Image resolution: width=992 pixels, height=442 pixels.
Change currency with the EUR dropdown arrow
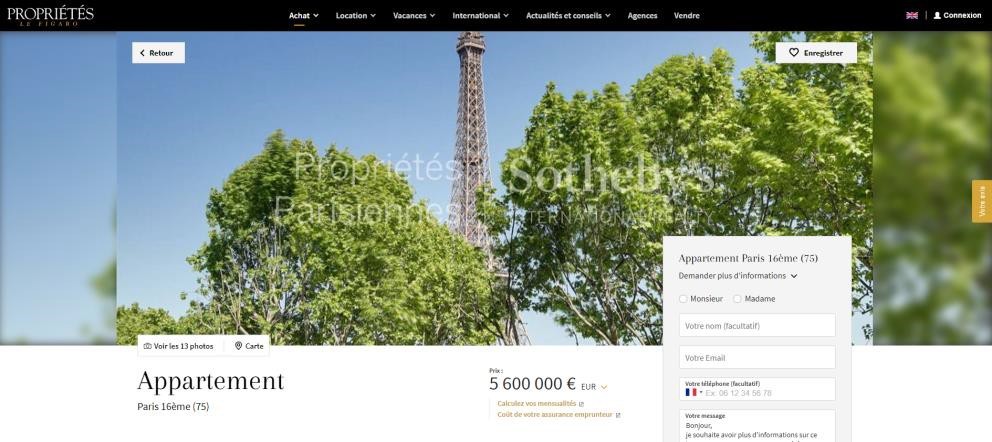[604, 387]
